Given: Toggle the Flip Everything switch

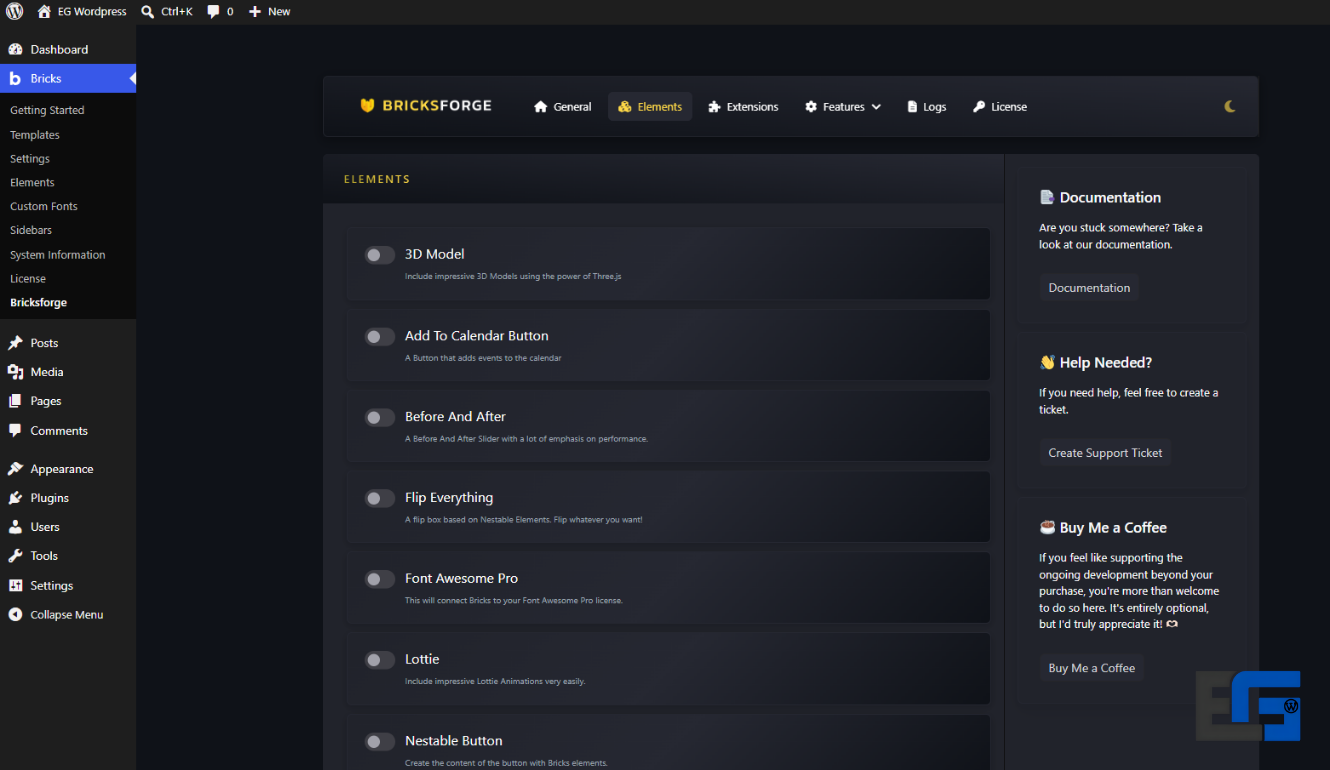Looking at the screenshot, I should tap(379, 498).
